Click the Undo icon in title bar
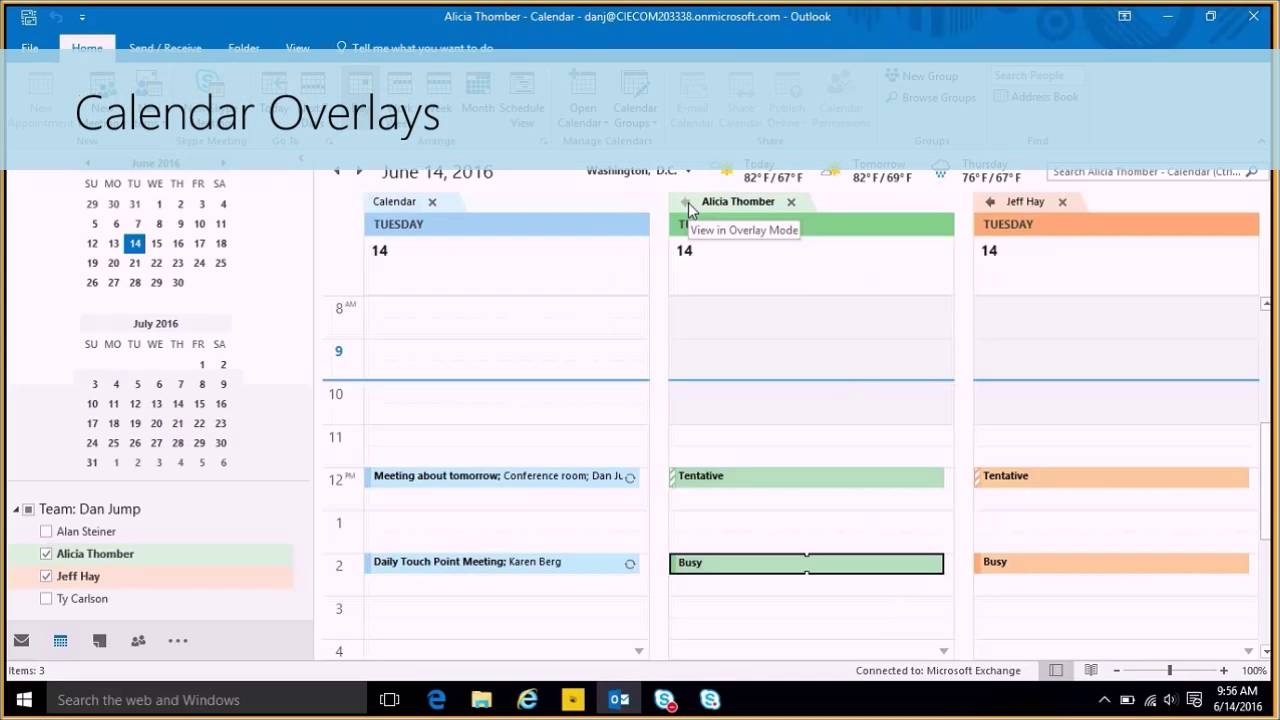Screen dimensions: 1280x720 57,17
